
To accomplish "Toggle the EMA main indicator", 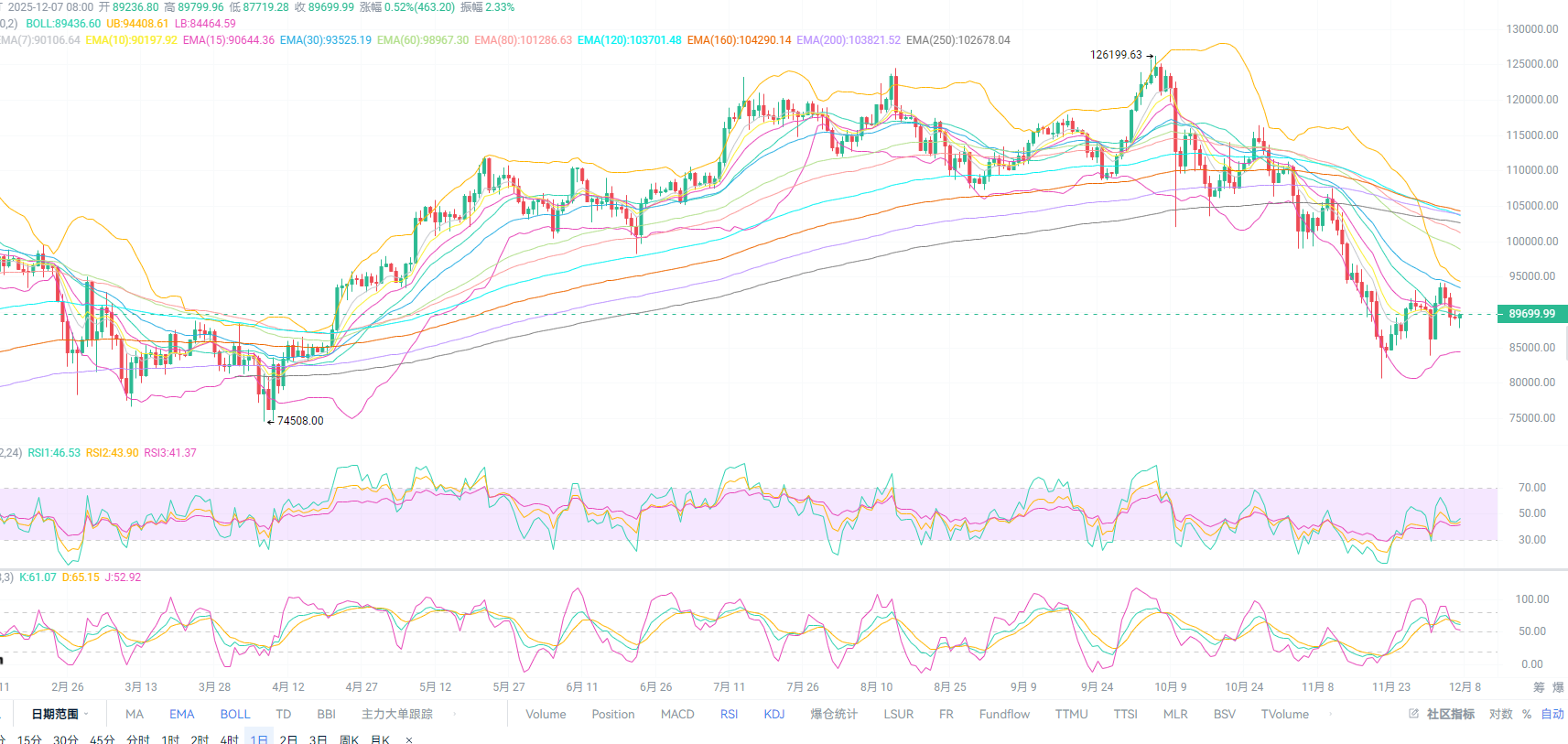I will tap(181, 714).
